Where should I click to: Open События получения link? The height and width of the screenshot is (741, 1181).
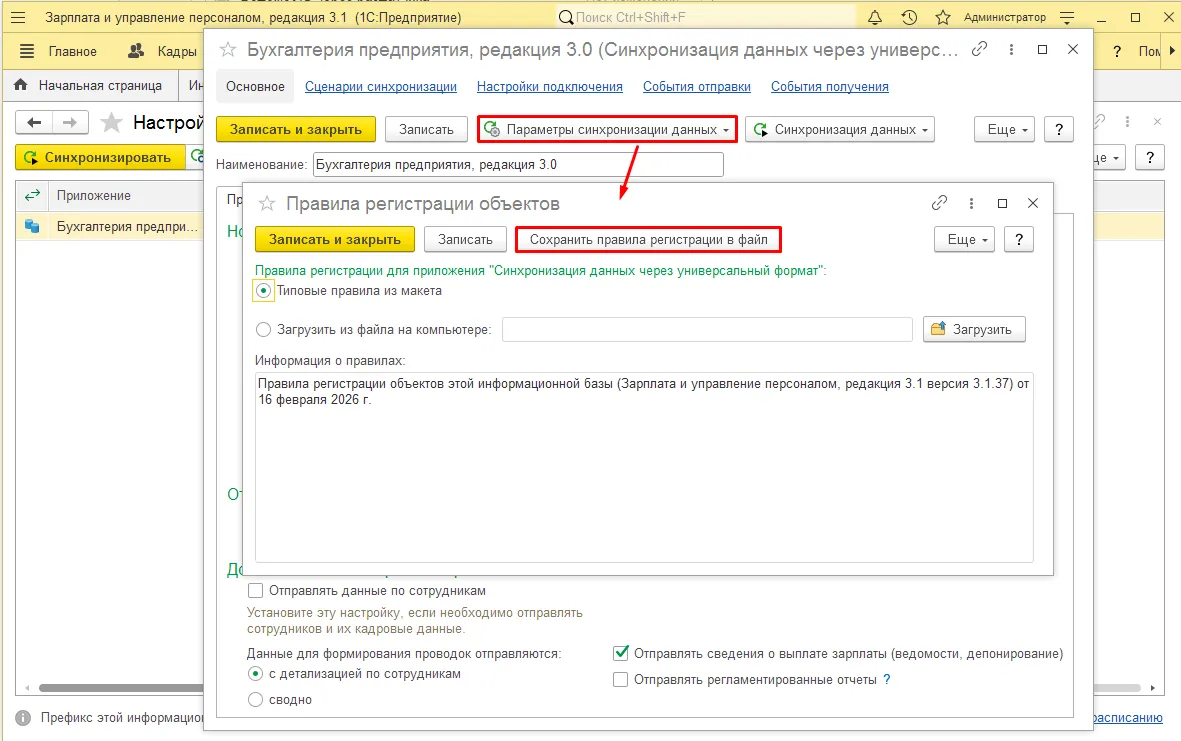(x=829, y=87)
